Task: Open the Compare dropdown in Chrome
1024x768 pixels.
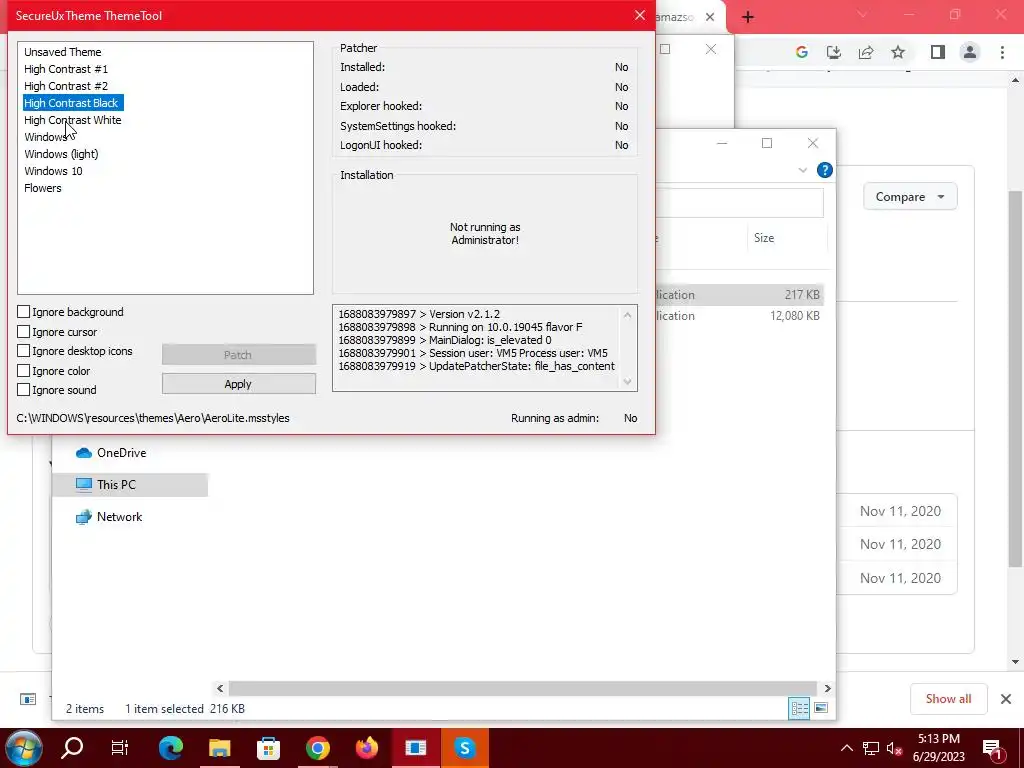Action: 910,197
